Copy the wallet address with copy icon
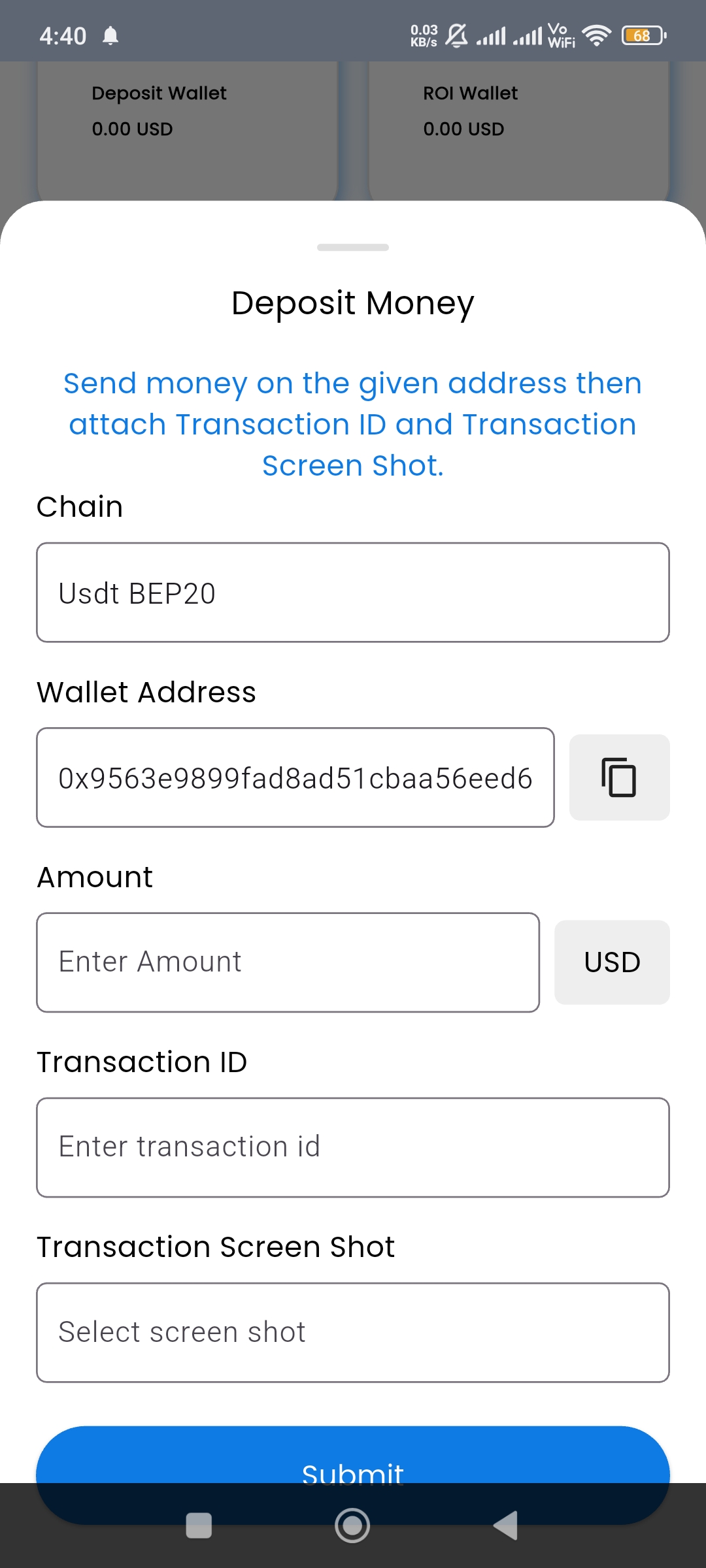706x1568 pixels. point(619,777)
